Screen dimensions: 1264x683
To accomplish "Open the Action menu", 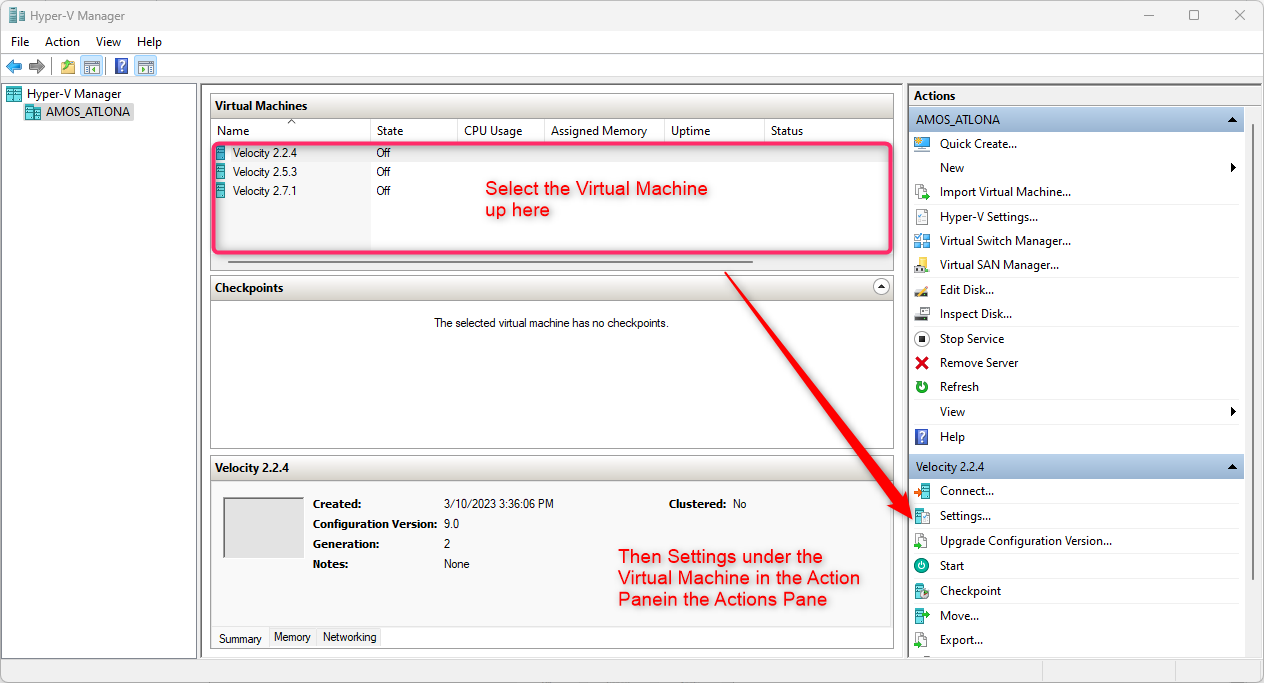I will [x=62, y=42].
